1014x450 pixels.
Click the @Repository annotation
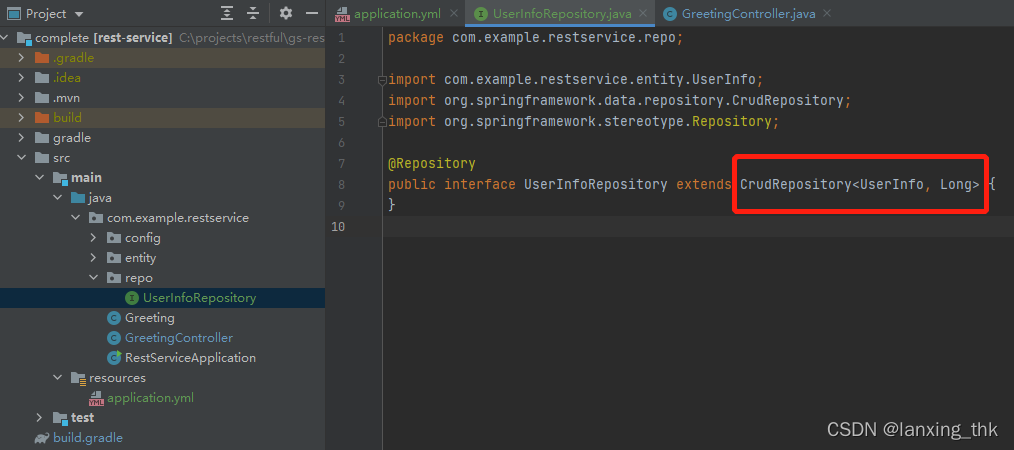point(432,163)
